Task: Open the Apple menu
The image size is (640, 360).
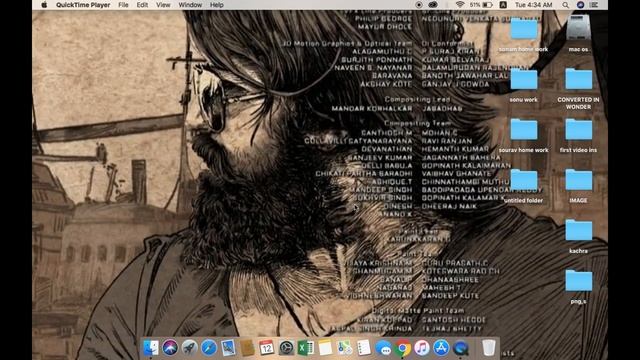Action: pos(44,5)
